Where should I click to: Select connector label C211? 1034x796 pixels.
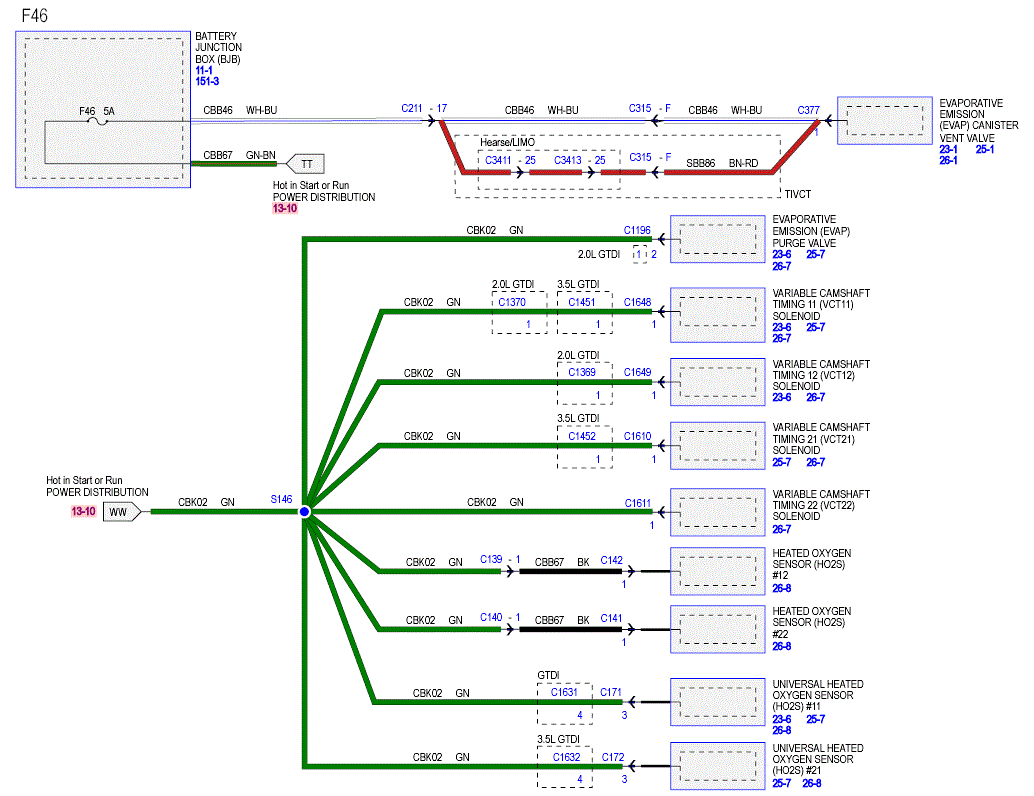[x=411, y=108]
